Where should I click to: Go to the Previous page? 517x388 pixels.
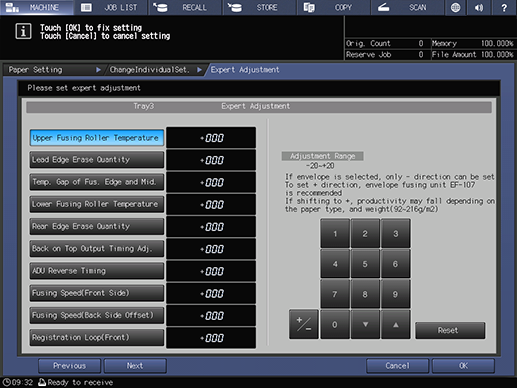click(x=70, y=366)
